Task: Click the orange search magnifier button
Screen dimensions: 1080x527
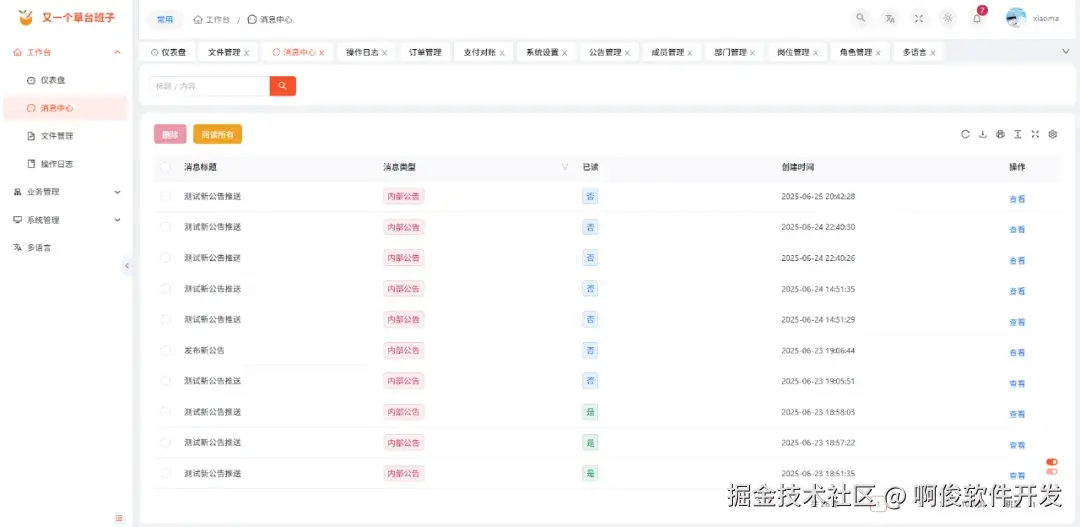Action: (282, 86)
